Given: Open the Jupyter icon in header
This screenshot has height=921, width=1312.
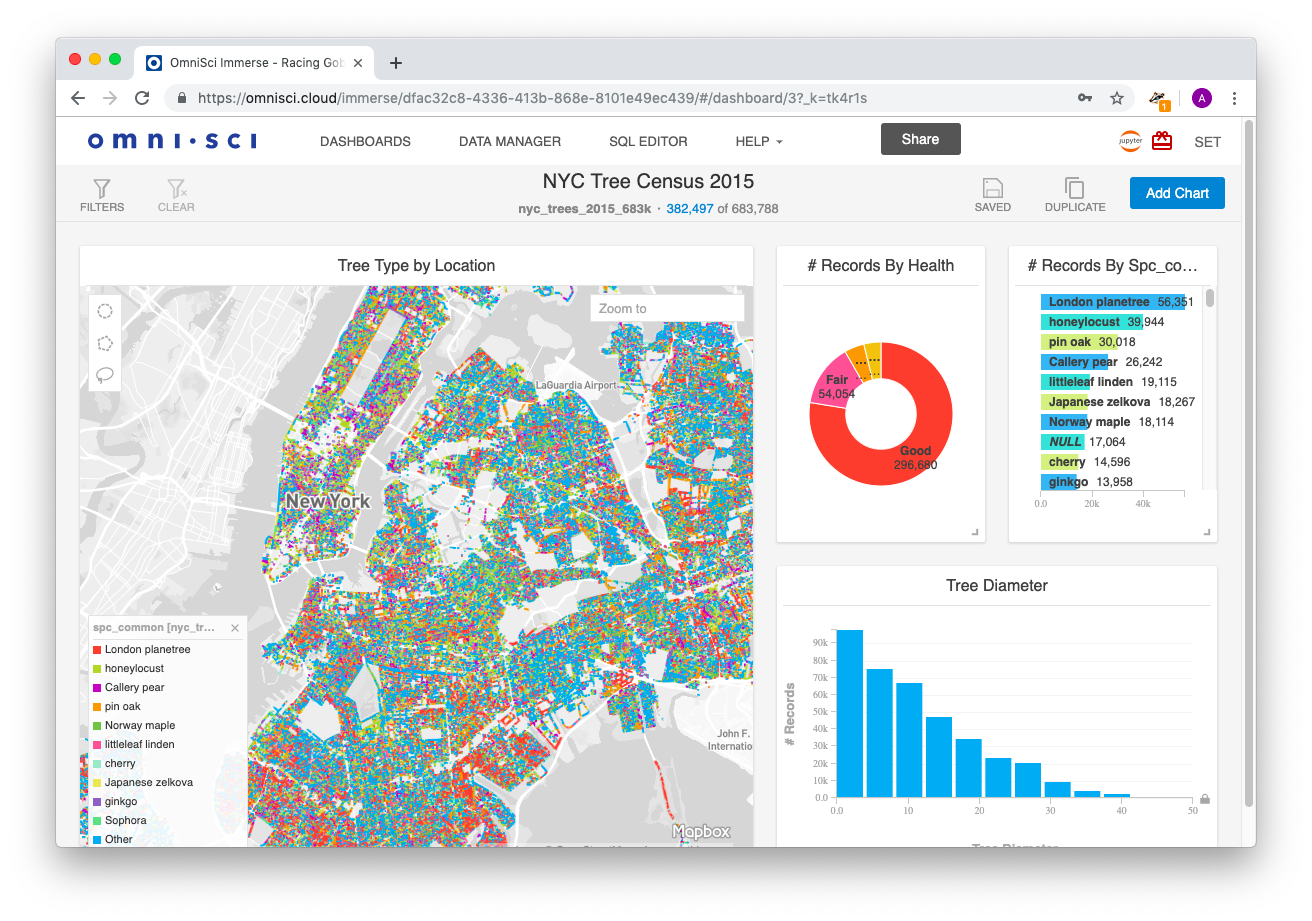Looking at the screenshot, I should (1130, 141).
